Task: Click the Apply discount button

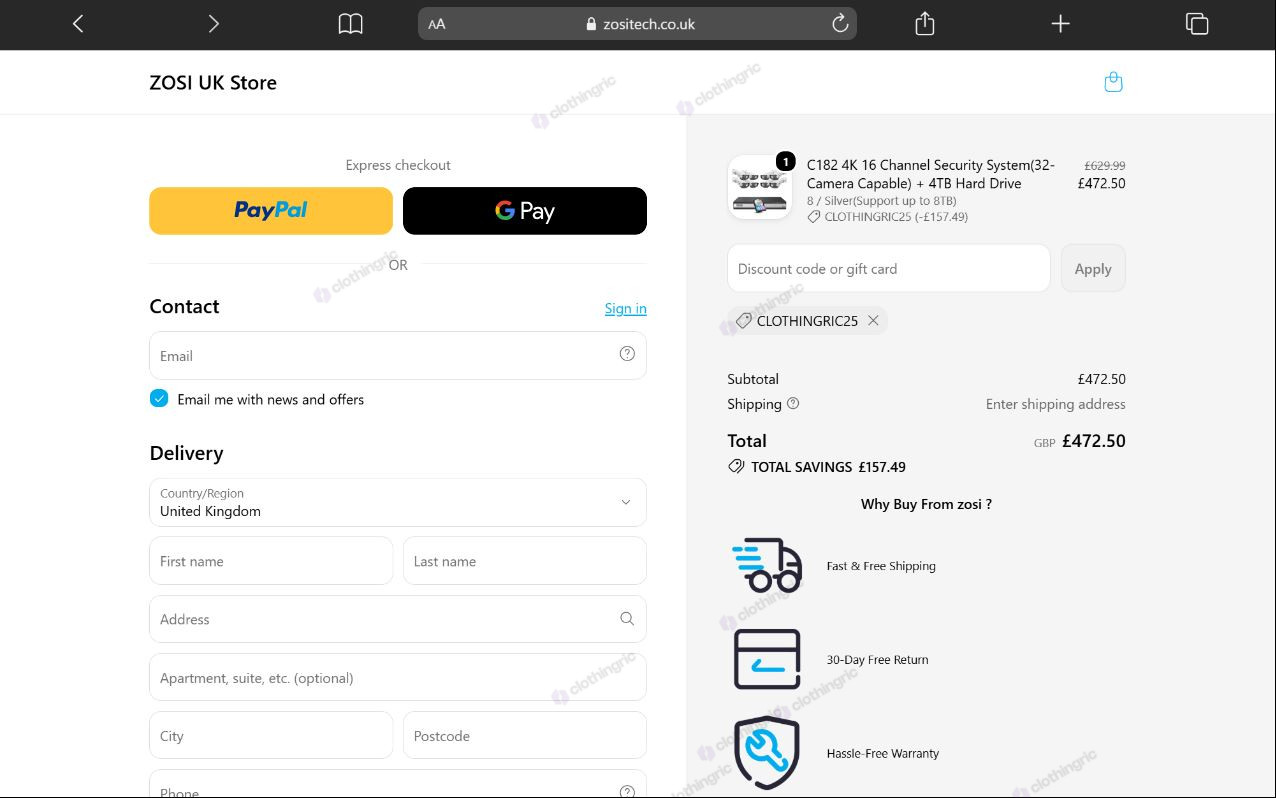Action: [x=1093, y=269]
